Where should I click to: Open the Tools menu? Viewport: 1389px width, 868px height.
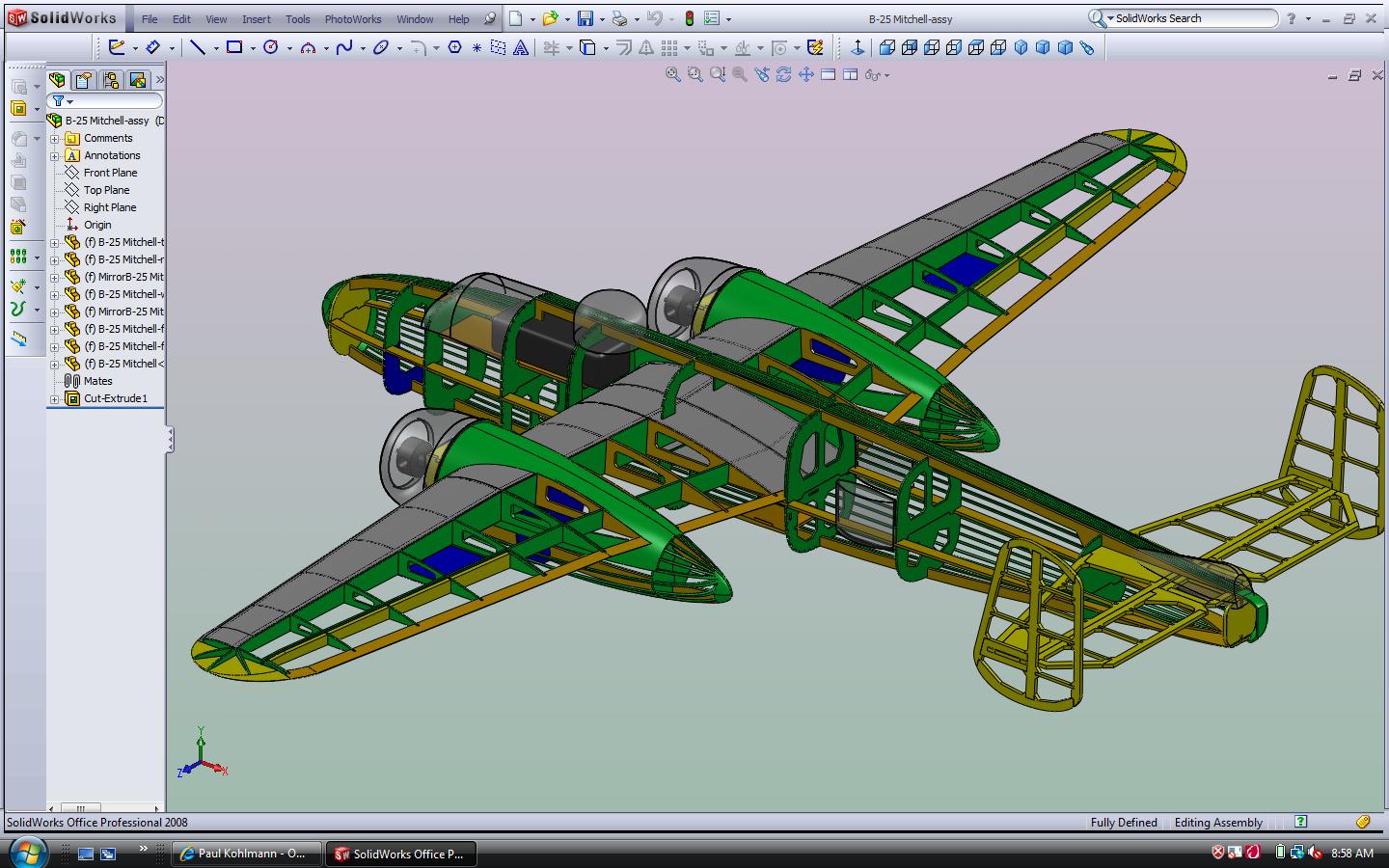pos(298,18)
